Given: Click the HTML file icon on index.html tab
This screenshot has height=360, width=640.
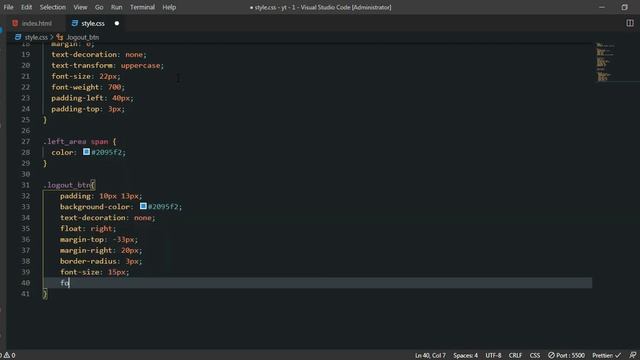Looking at the screenshot, I should pos(15,23).
